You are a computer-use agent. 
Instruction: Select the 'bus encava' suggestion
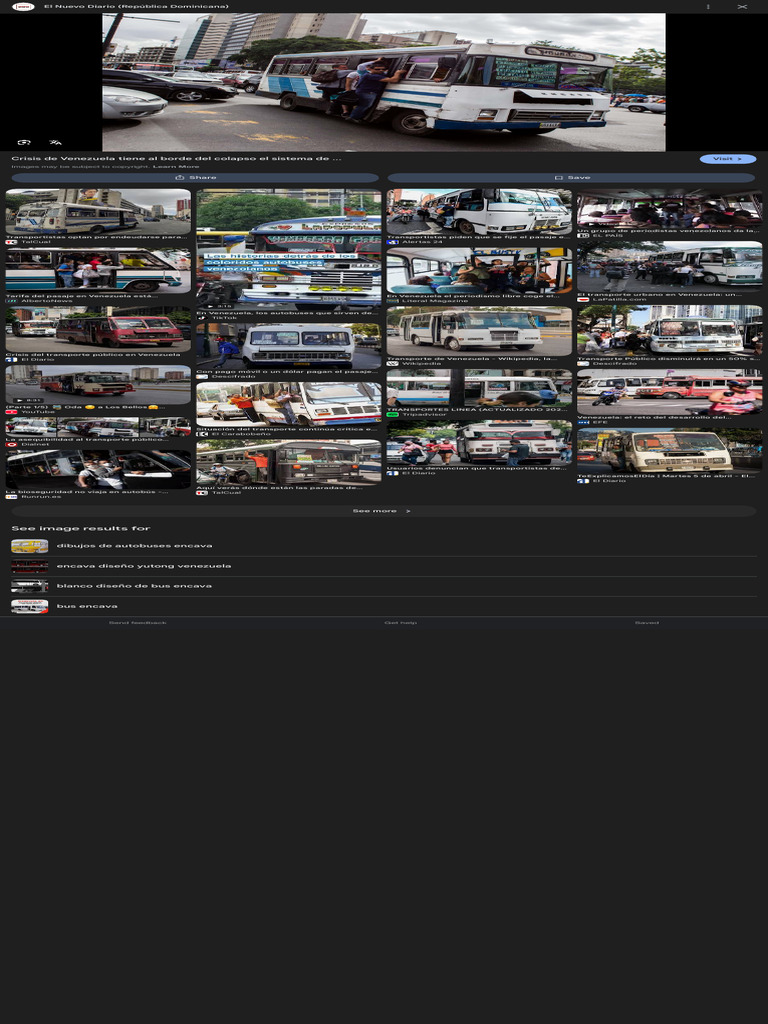tap(383, 607)
